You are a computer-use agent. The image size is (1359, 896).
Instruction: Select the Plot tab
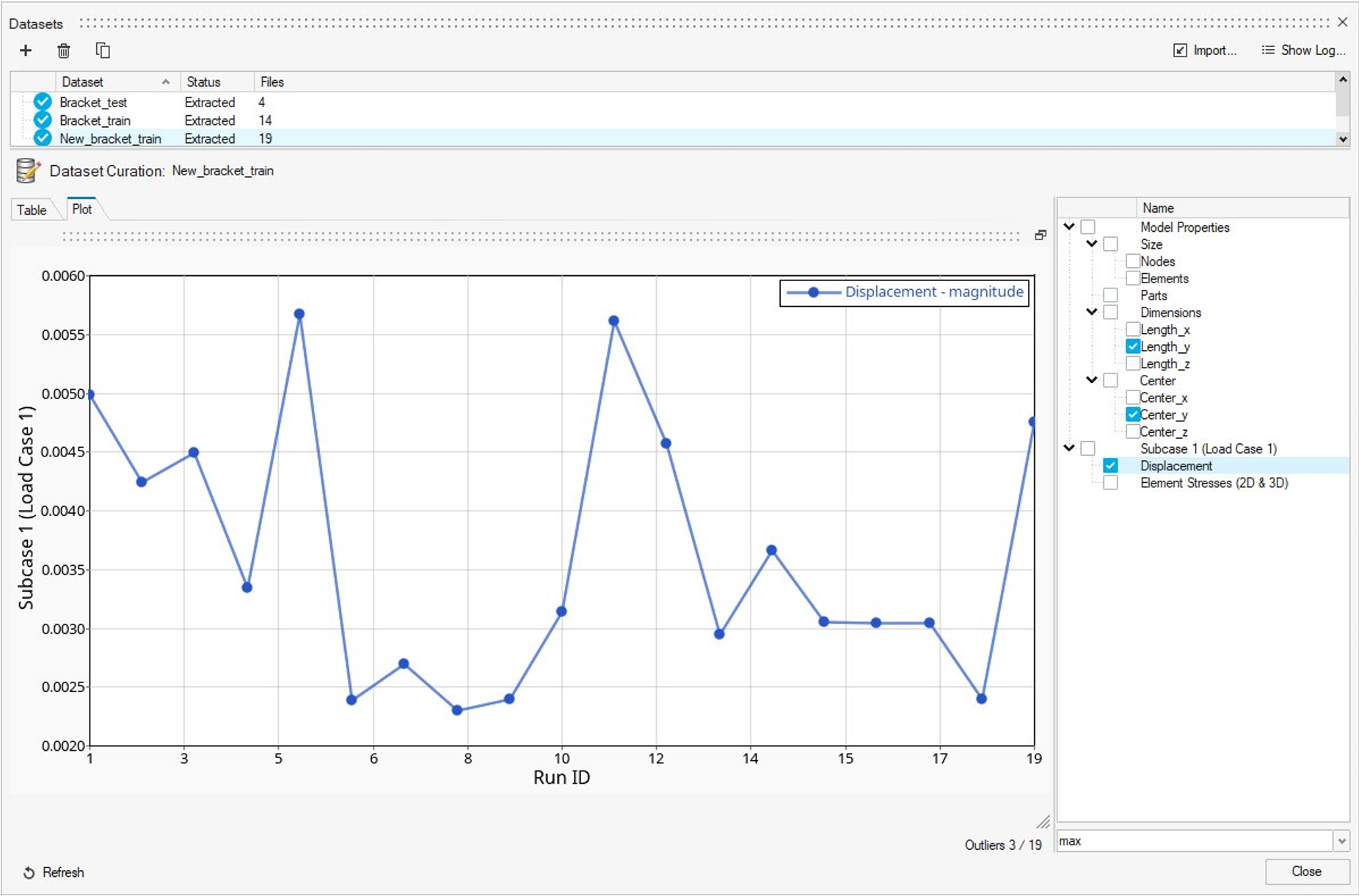click(x=82, y=209)
